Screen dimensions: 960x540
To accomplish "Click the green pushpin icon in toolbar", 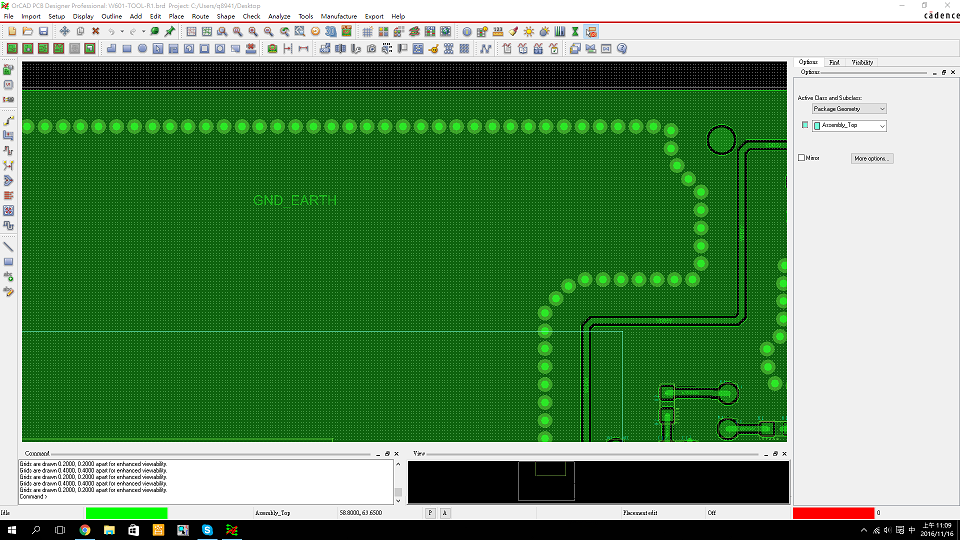I will 170,32.
